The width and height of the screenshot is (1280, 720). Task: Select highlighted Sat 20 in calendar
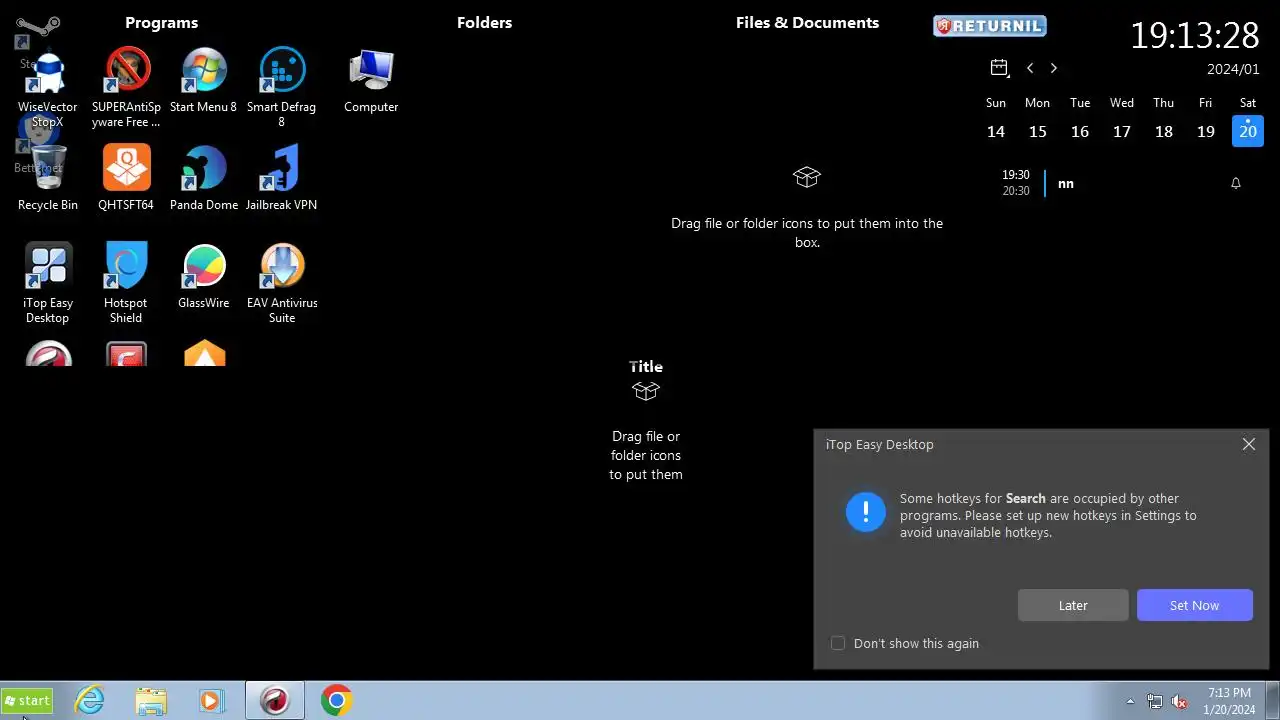coord(1248,131)
